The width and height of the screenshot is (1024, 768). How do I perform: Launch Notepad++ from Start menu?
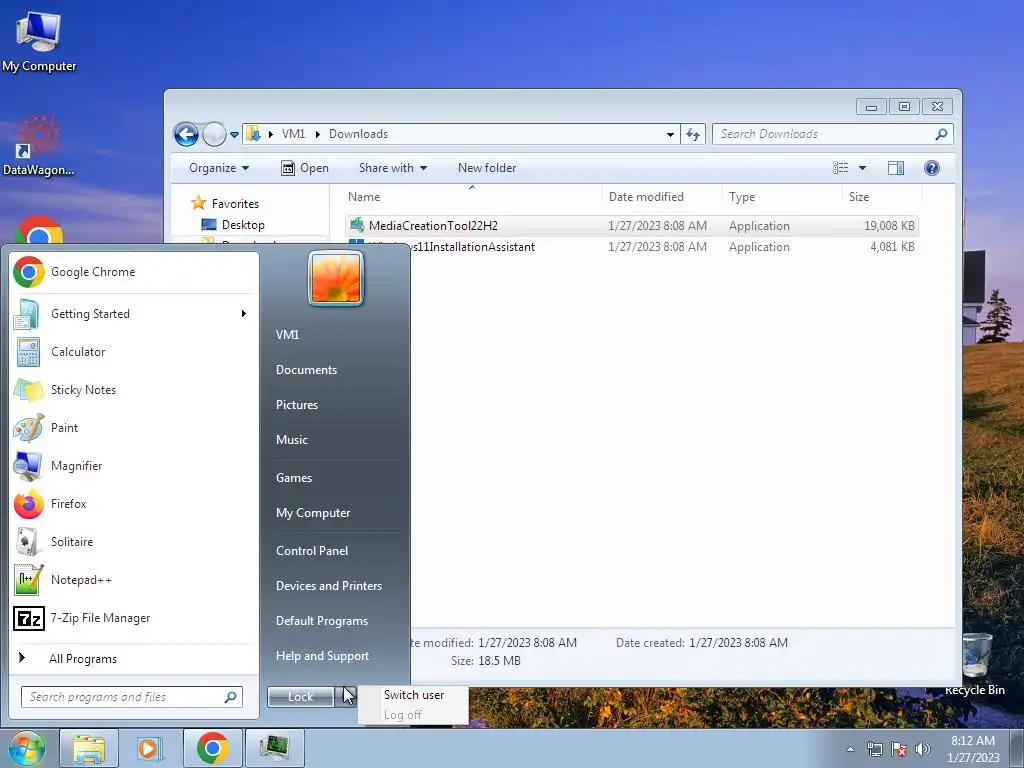(133, 580)
